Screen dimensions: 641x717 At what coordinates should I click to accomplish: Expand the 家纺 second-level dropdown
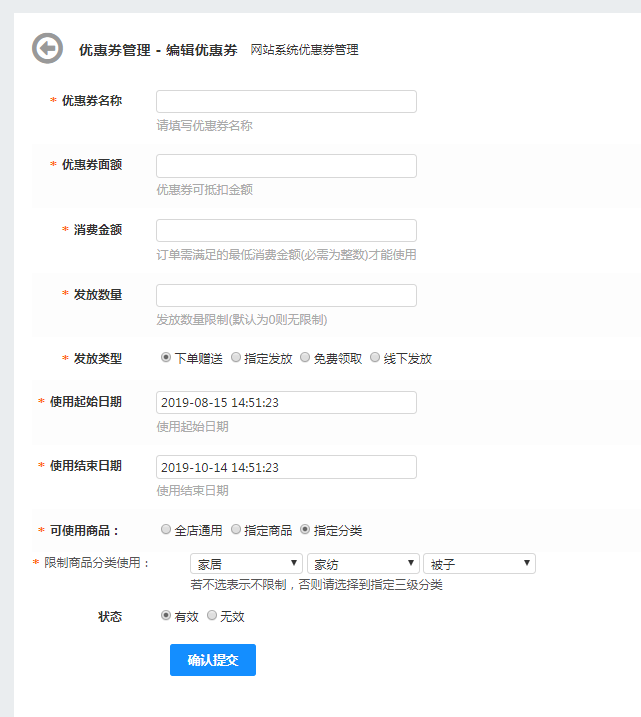pos(363,564)
